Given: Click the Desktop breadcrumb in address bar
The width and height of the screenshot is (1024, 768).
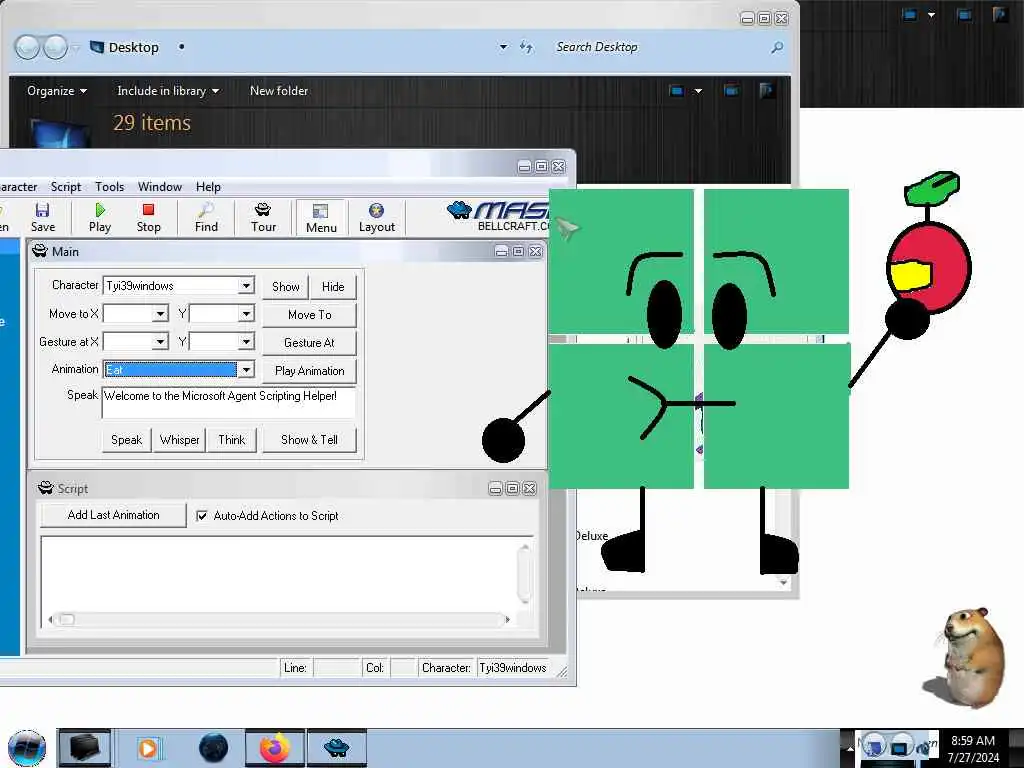Looking at the screenshot, I should 133,47.
